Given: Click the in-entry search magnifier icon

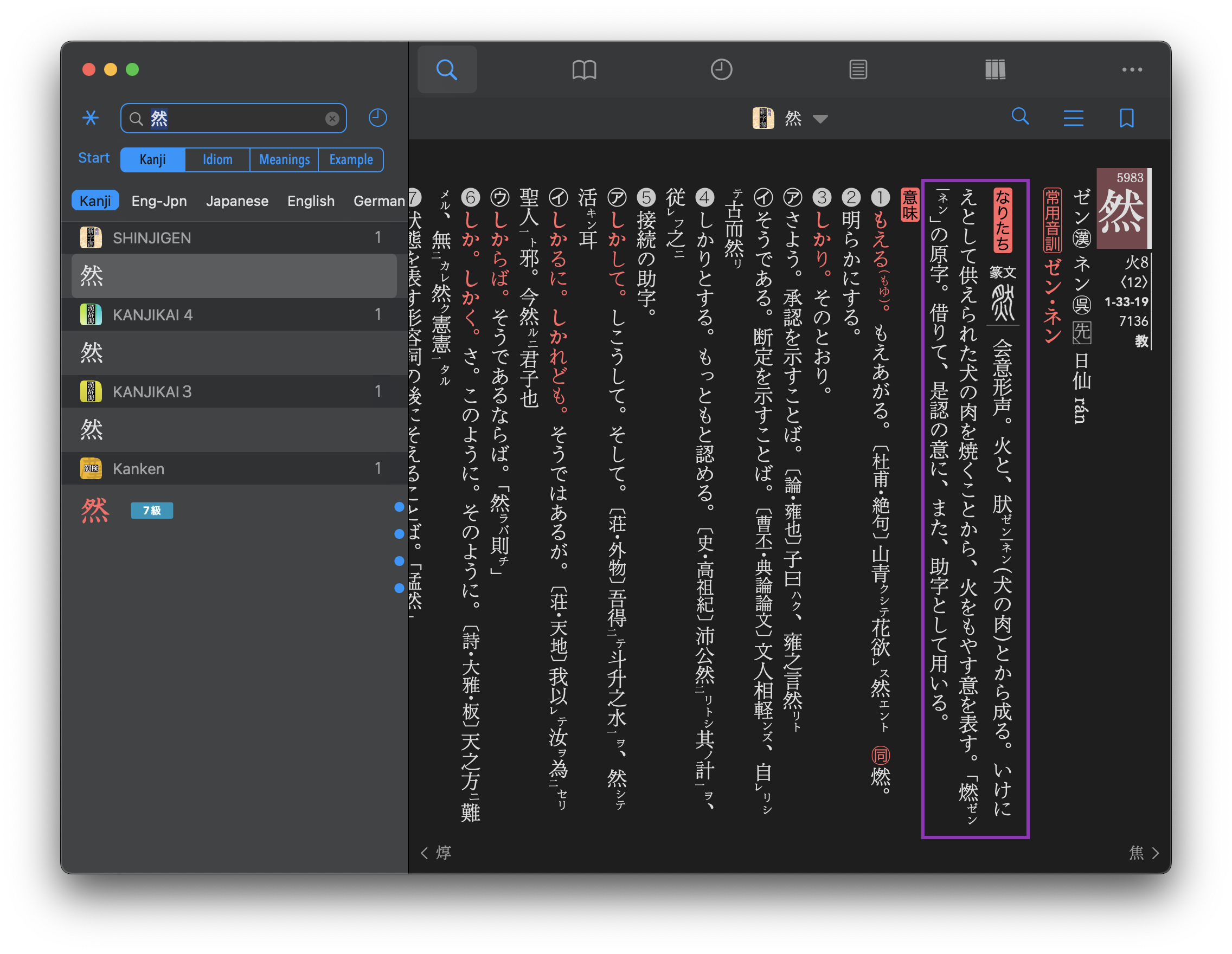Looking at the screenshot, I should coord(1020,117).
